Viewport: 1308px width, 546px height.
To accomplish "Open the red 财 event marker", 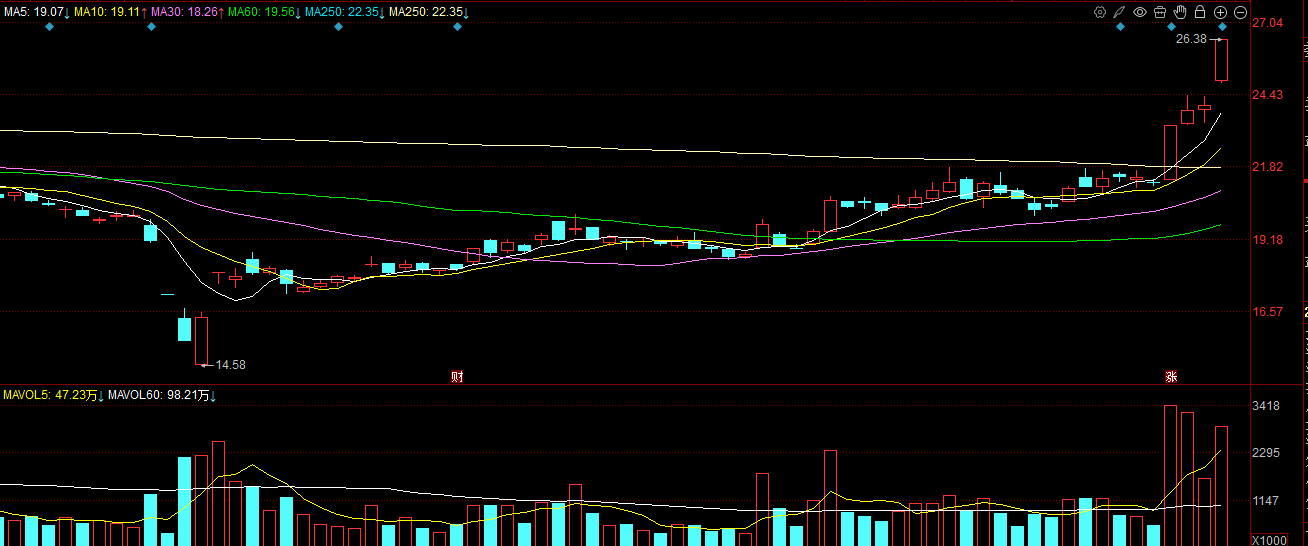I will pyautogui.click(x=457, y=377).
